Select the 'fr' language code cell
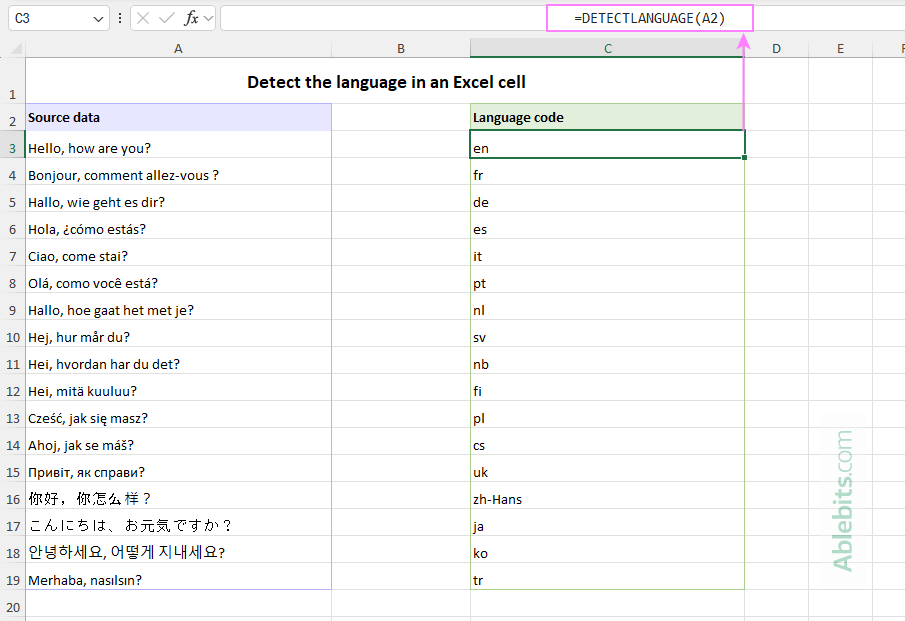The image size is (905, 621). (607, 171)
